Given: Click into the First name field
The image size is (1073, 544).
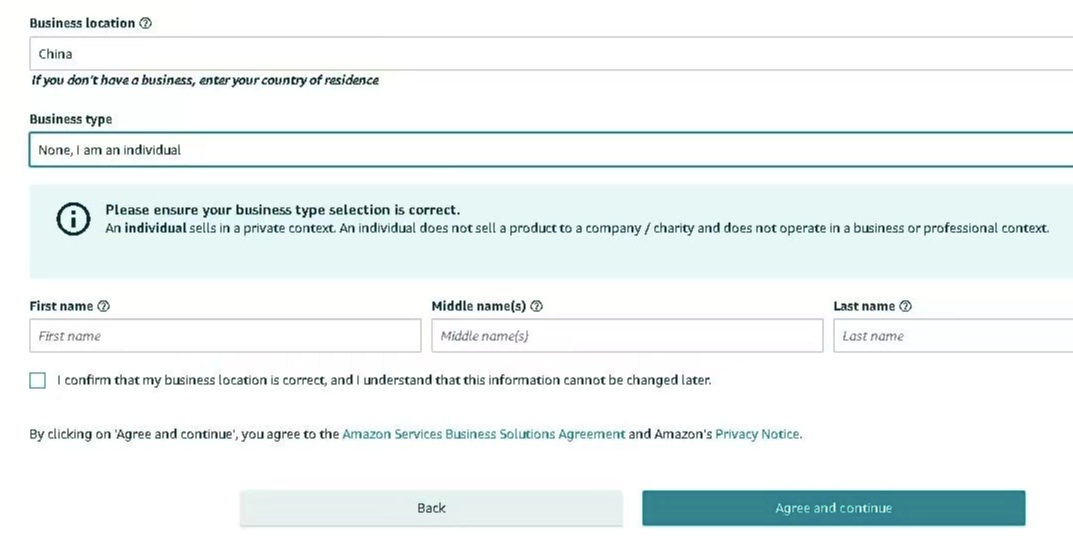Looking at the screenshot, I should pyautogui.click(x=225, y=336).
